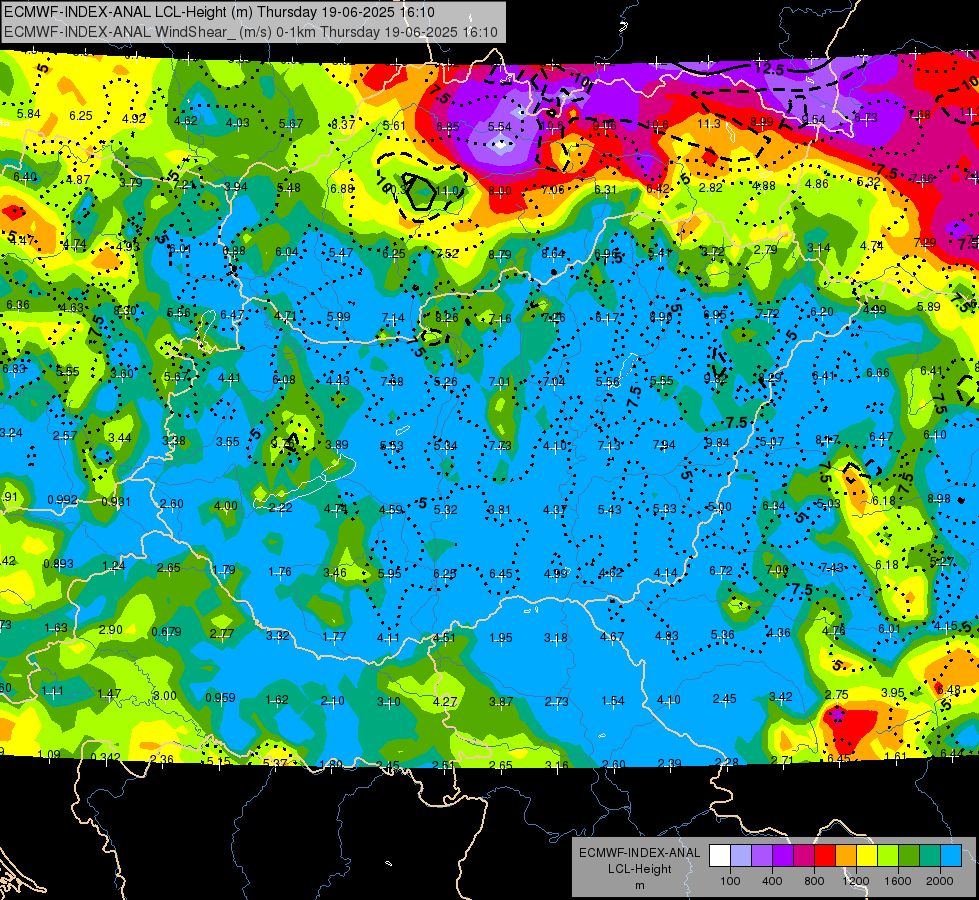This screenshot has height=900, width=979.
Task: Click the wind shear value '9.32'
Action: (x=716, y=378)
